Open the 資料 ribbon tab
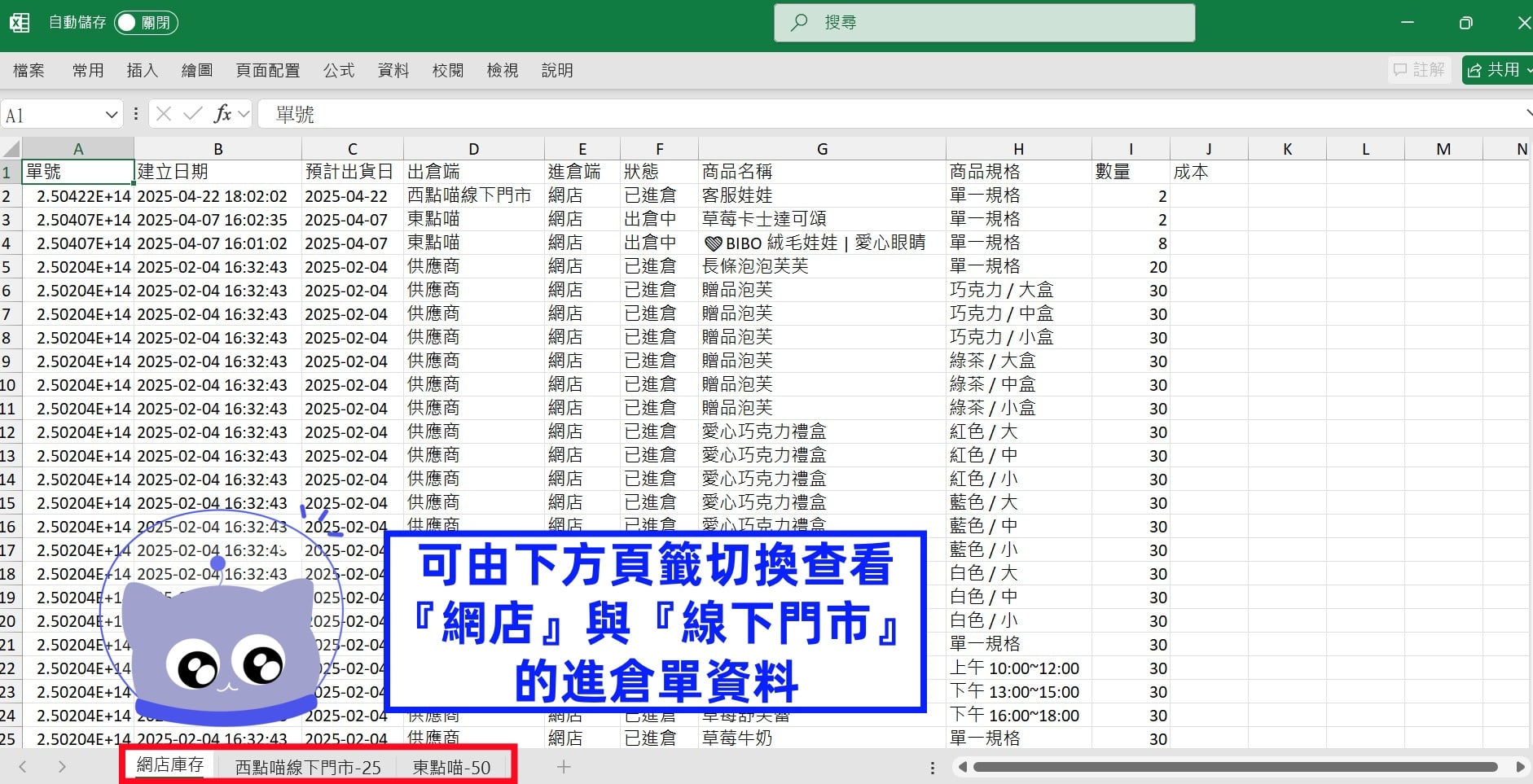Screen dimensions: 1533x784 click(x=393, y=71)
